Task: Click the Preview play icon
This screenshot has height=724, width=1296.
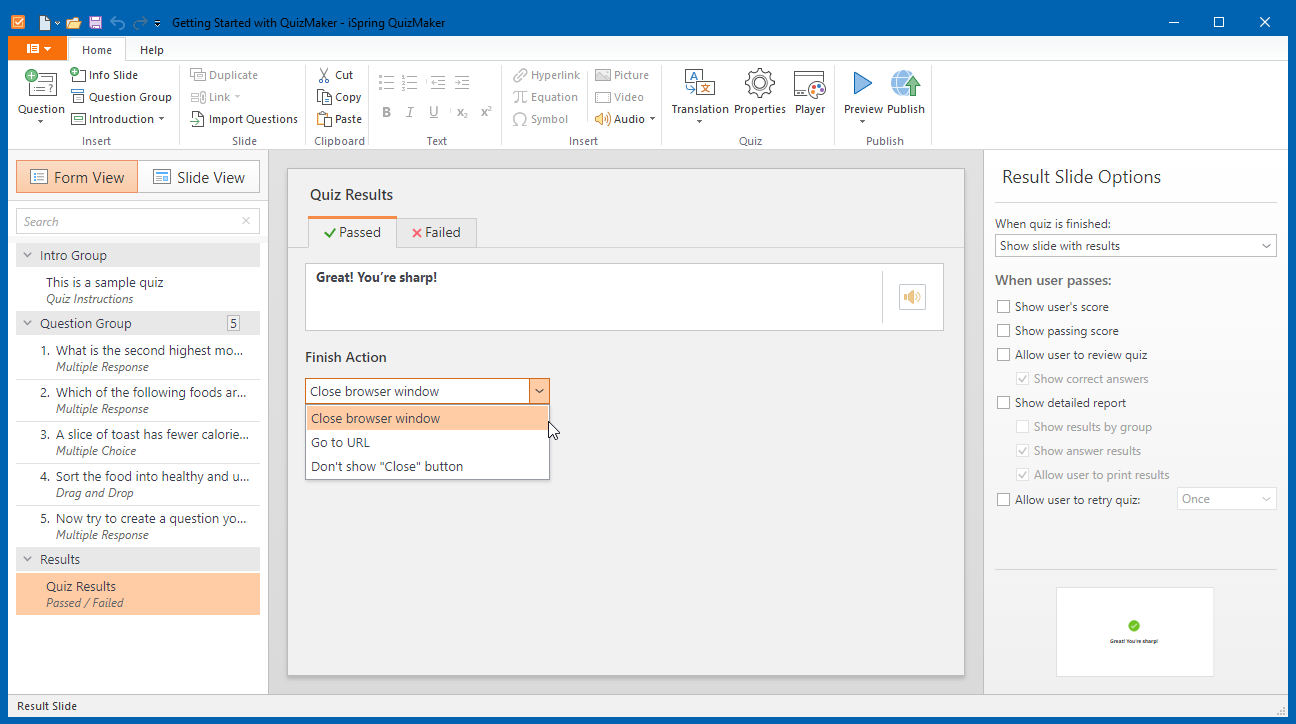Action: [x=862, y=85]
